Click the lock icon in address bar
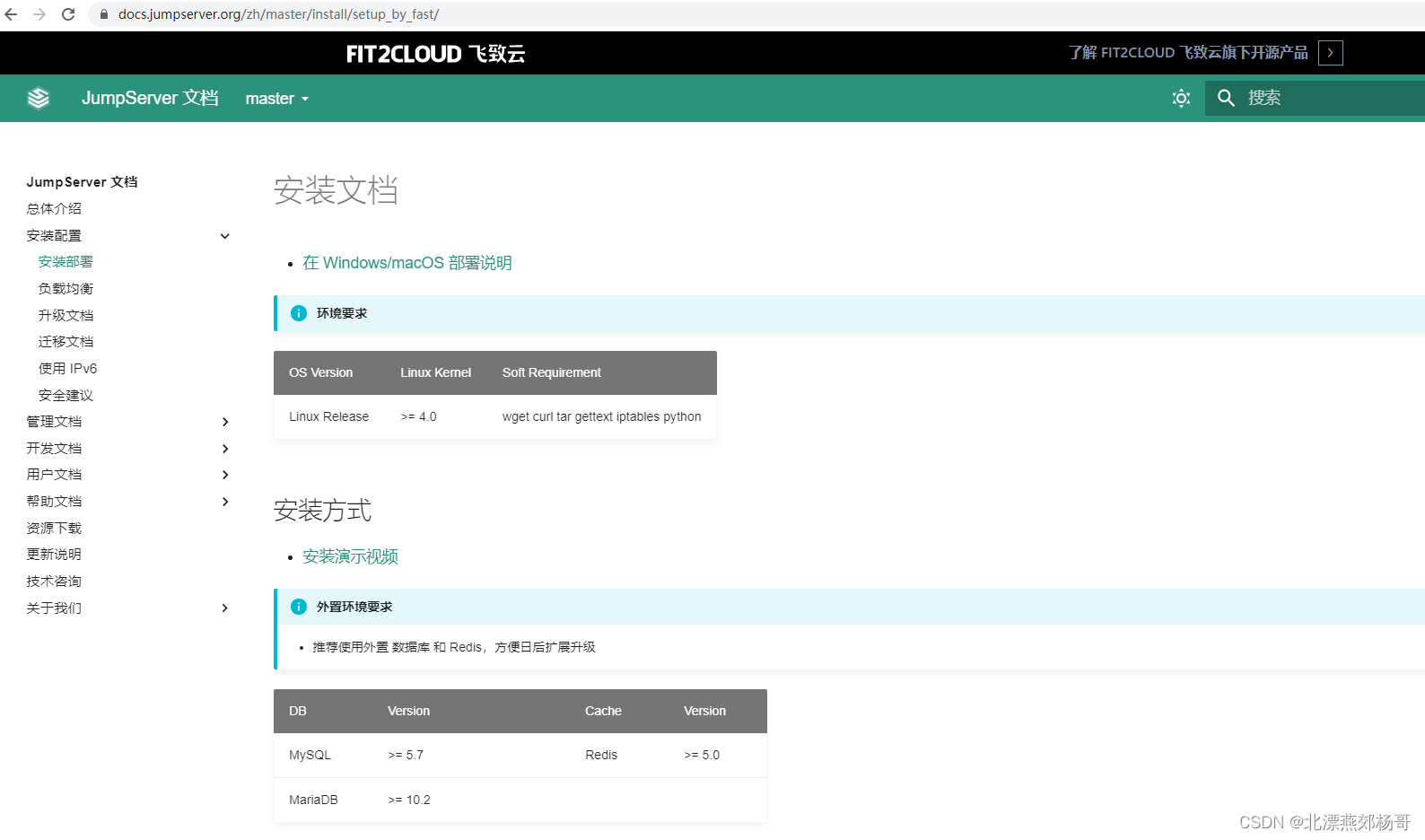Screen dimensions: 1425x840 pos(104,14)
